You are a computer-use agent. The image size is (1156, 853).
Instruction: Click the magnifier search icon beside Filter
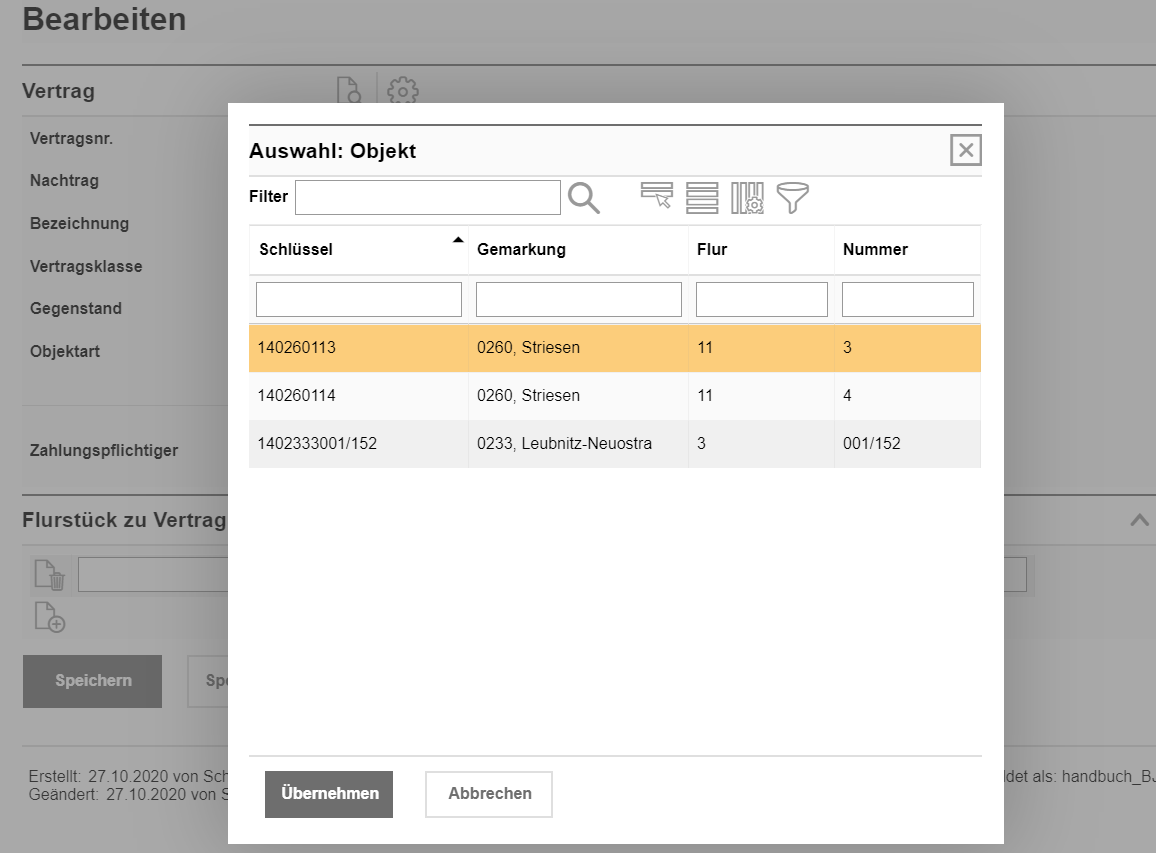584,198
